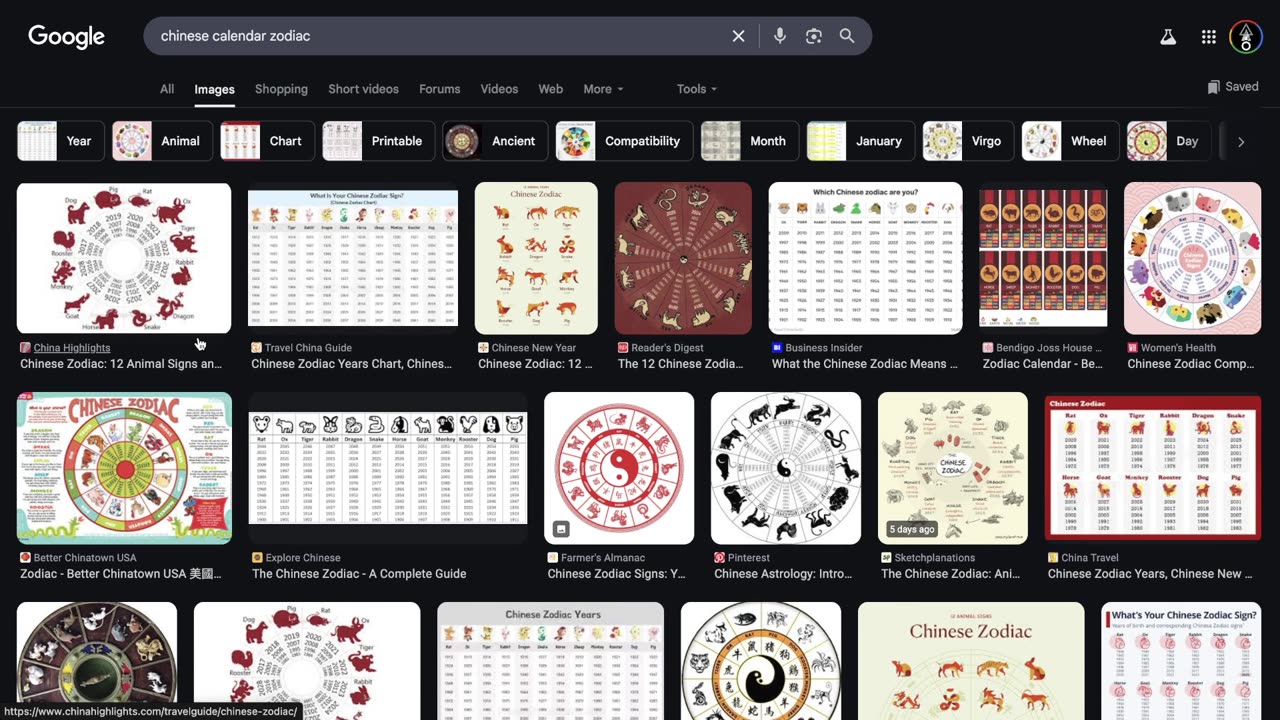The height and width of the screenshot is (720, 1280).
Task: Select the Compatibility filter chip
Action: coord(624,141)
